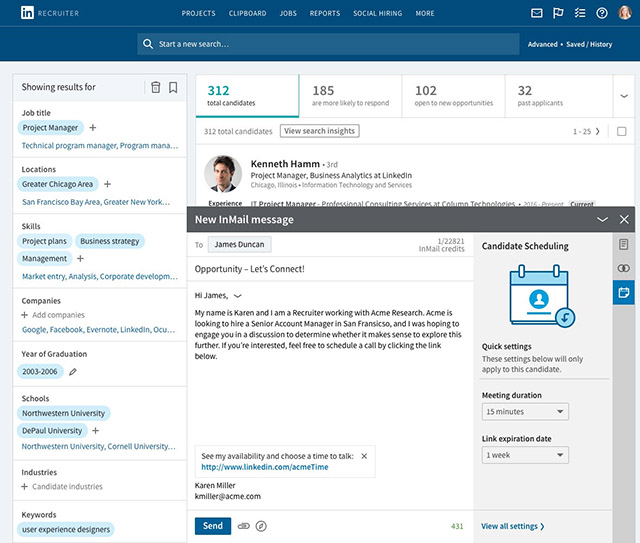Open the user profile avatar
The width and height of the screenshot is (640, 543).
click(x=624, y=13)
